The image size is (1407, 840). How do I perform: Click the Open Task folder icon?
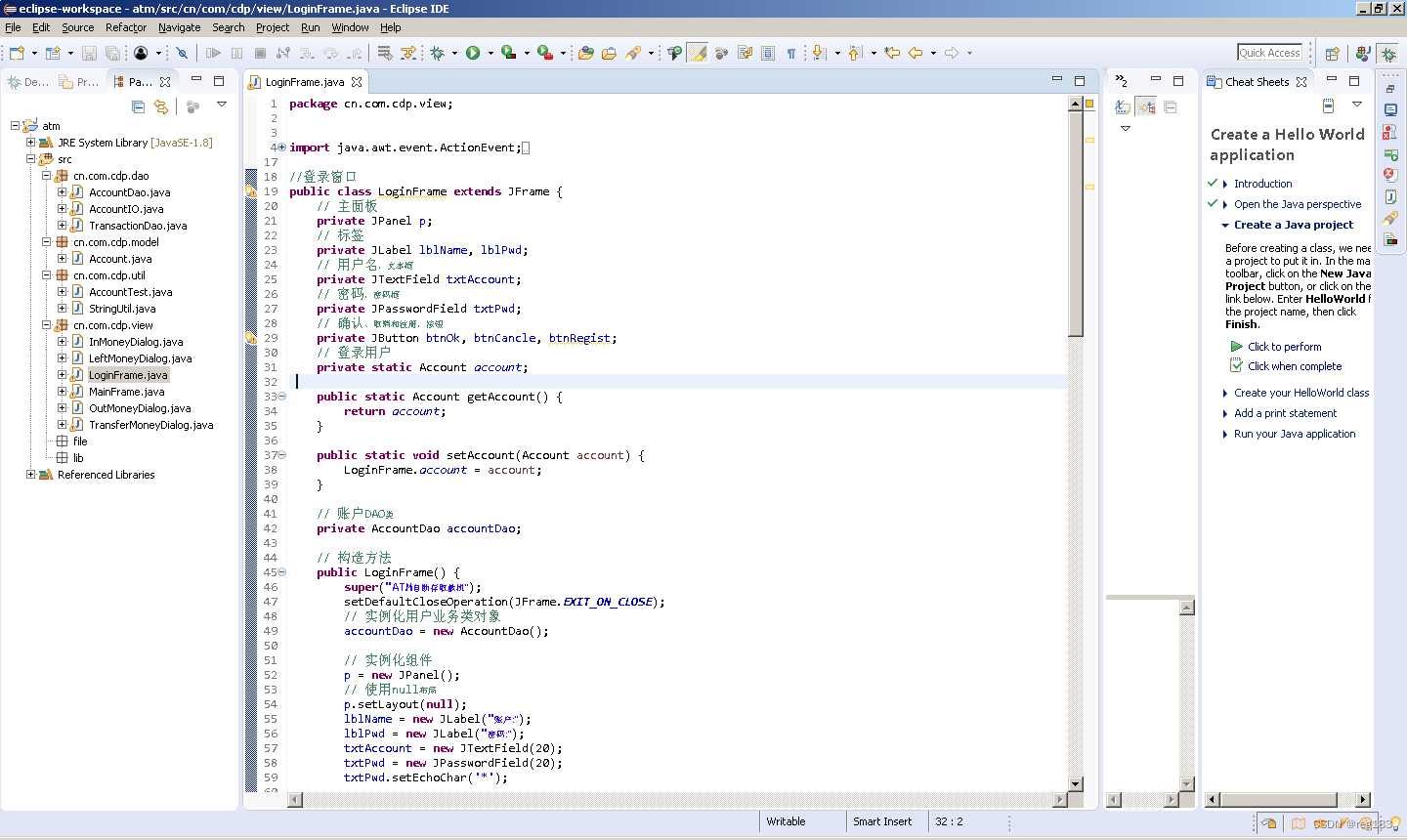coord(609,53)
